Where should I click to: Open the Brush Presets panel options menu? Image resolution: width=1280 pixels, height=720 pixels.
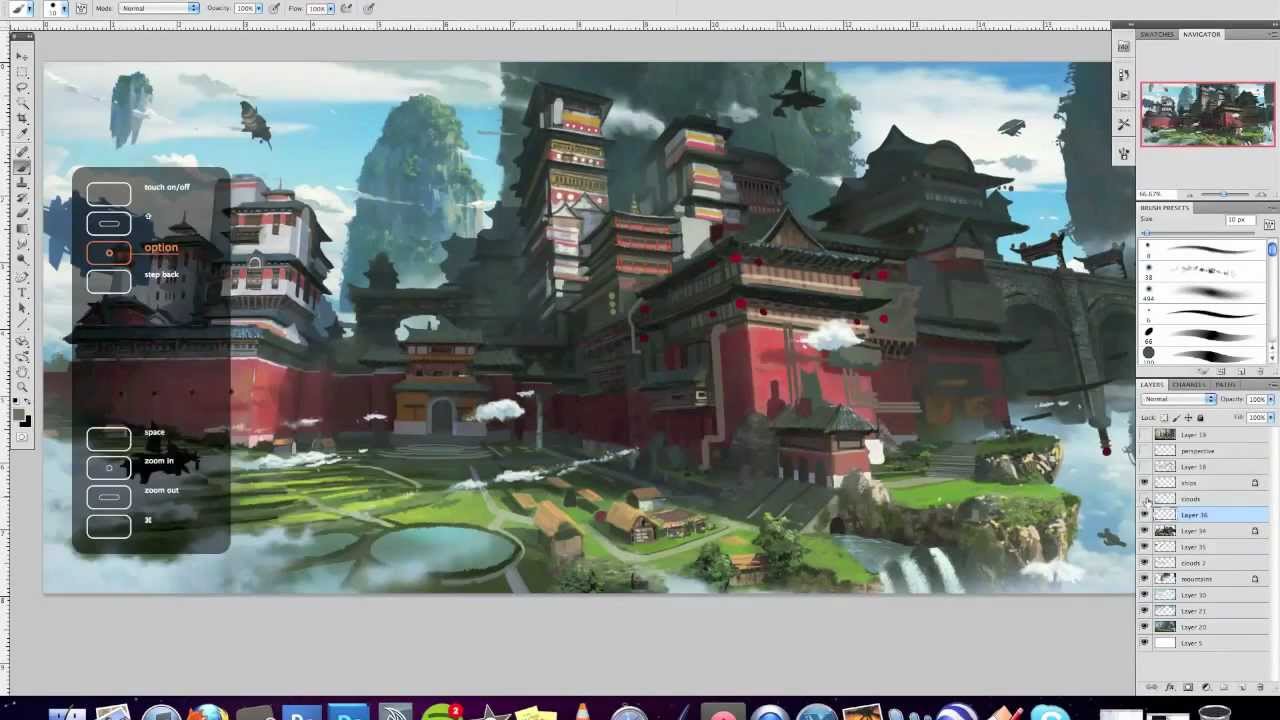(1272, 207)
